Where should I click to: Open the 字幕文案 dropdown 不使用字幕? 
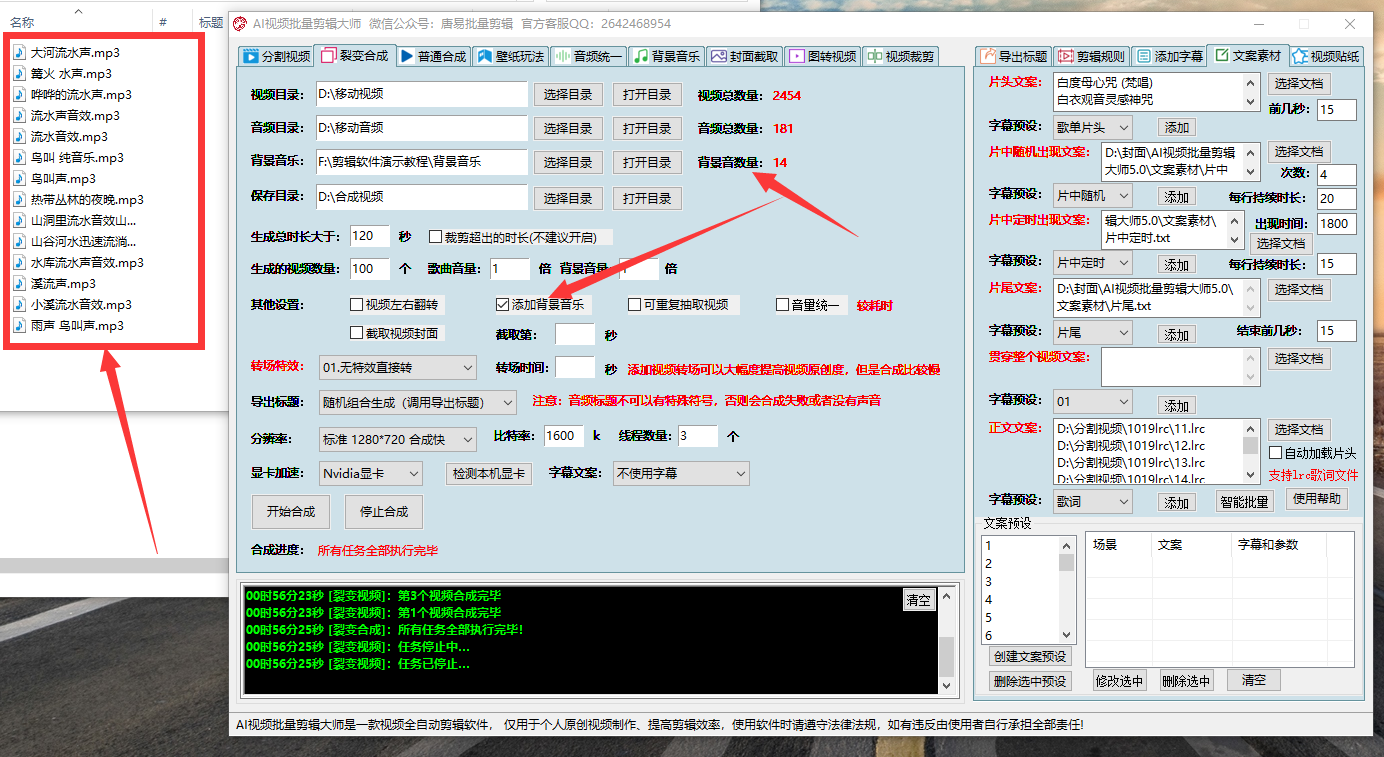coord(682,473)
